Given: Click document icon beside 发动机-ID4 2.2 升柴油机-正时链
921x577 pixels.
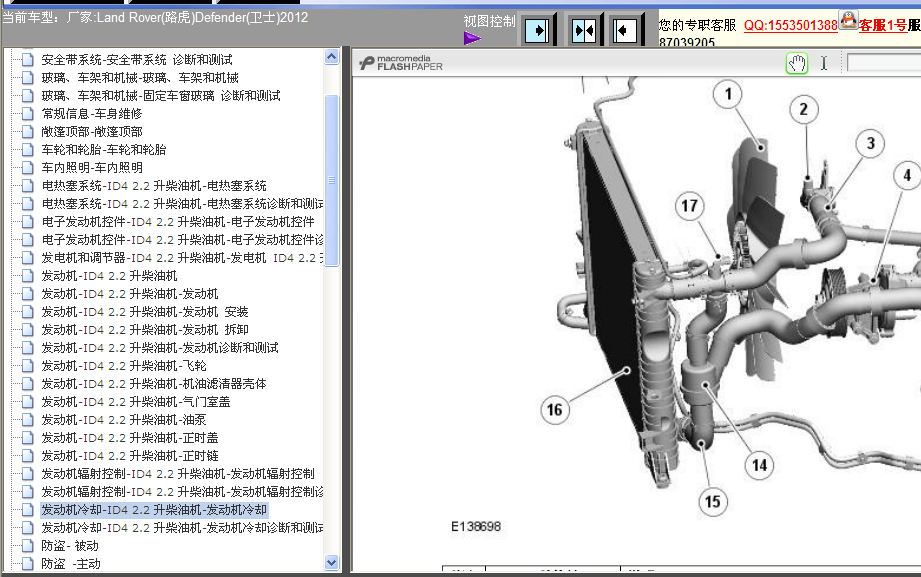Looking at the screenshot, I should [28, 456].
